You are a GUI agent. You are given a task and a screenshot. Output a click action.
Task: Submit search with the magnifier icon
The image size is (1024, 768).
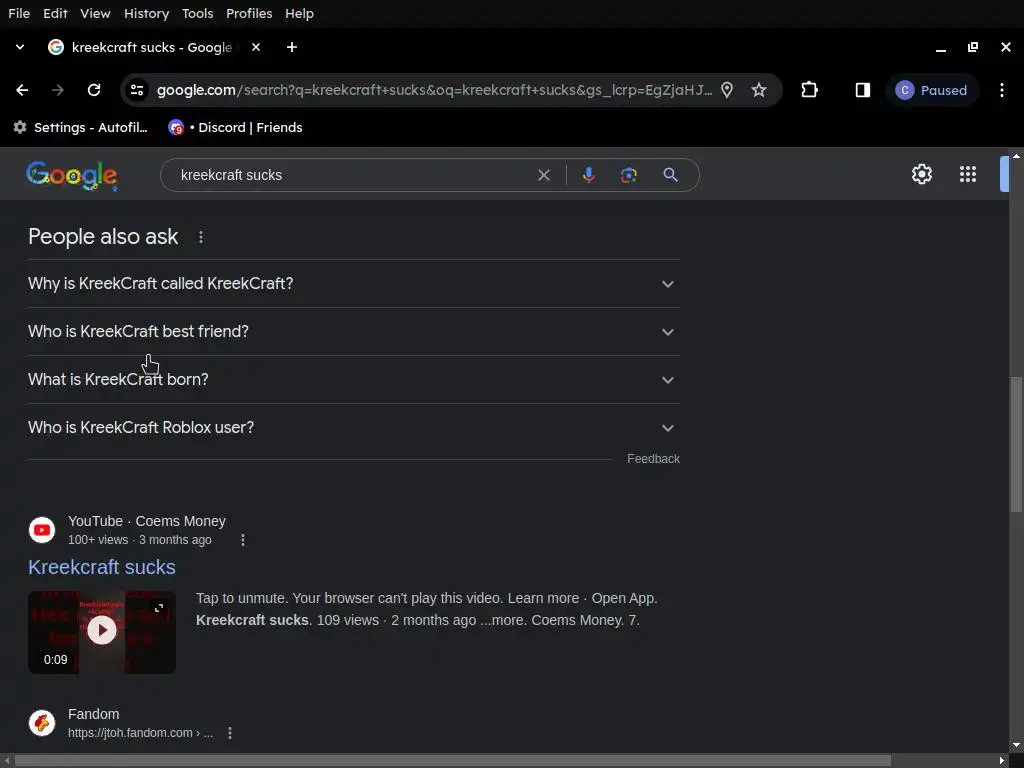671,175
